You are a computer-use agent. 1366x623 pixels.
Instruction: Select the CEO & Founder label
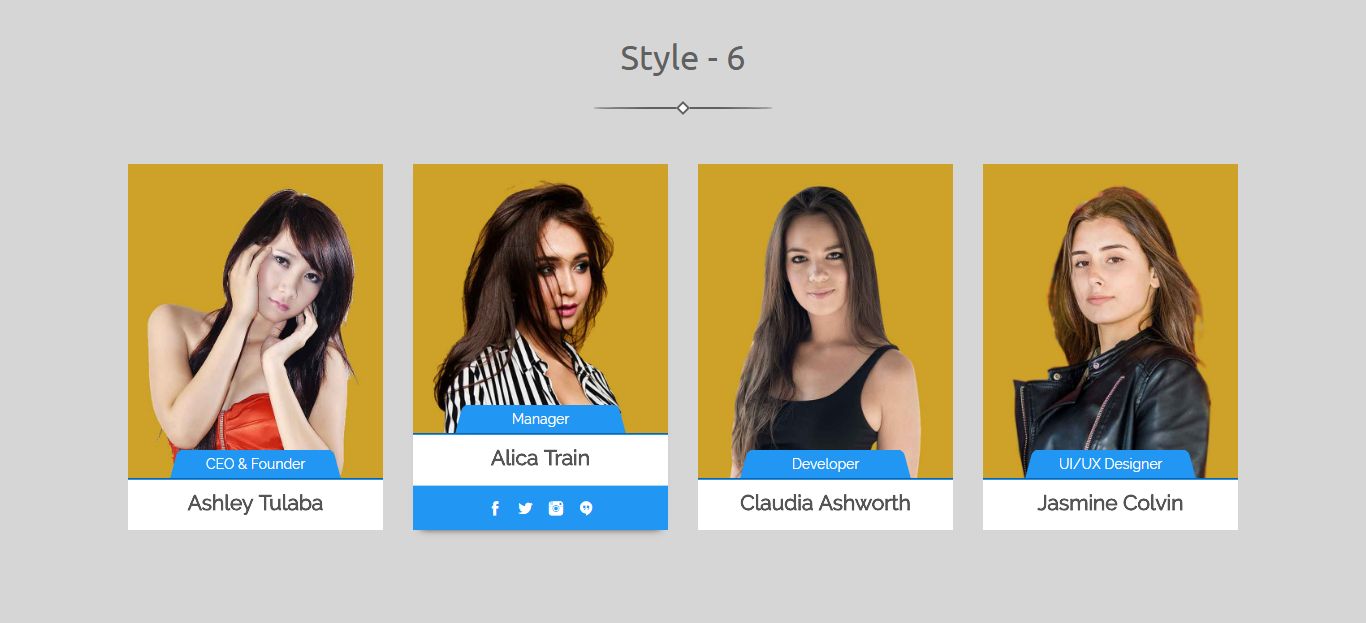coord(255,464)
